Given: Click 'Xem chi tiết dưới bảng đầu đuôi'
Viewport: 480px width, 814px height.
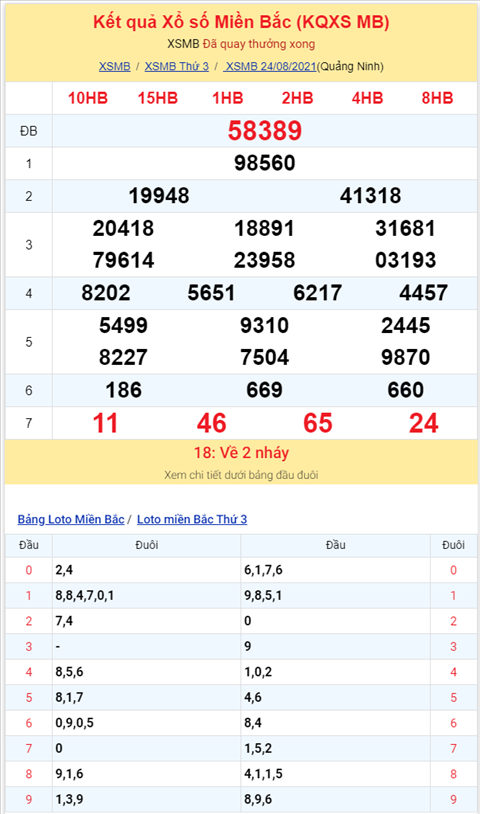Looking at the screenshot, I should [x=241, y=475].
